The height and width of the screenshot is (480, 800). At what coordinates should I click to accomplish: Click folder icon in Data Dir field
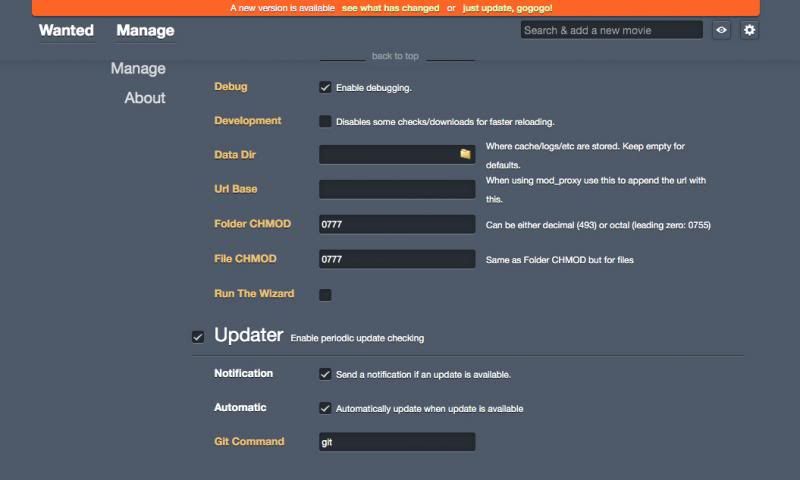click(x=465, y=154)
